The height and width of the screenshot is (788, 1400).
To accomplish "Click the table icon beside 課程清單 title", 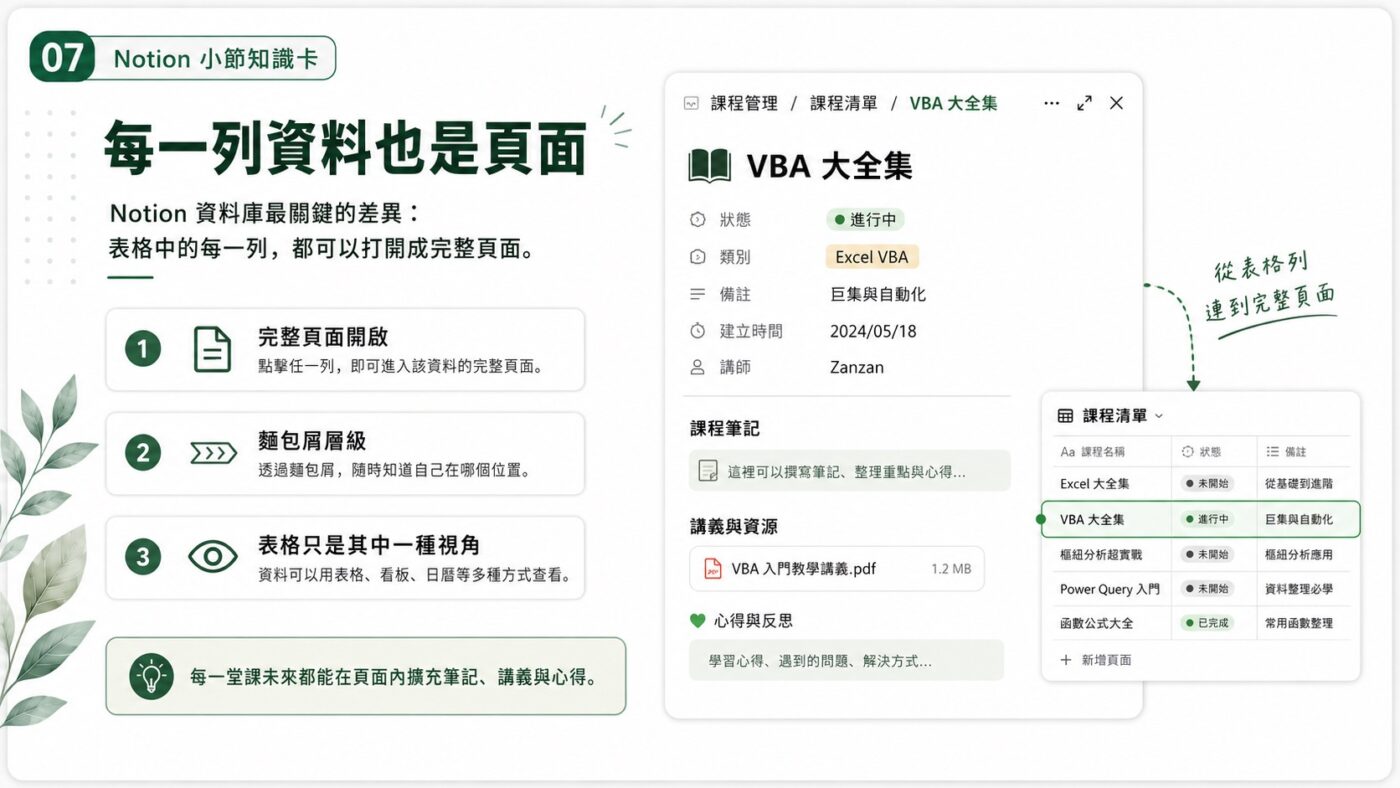I will tap(1066, 416).
